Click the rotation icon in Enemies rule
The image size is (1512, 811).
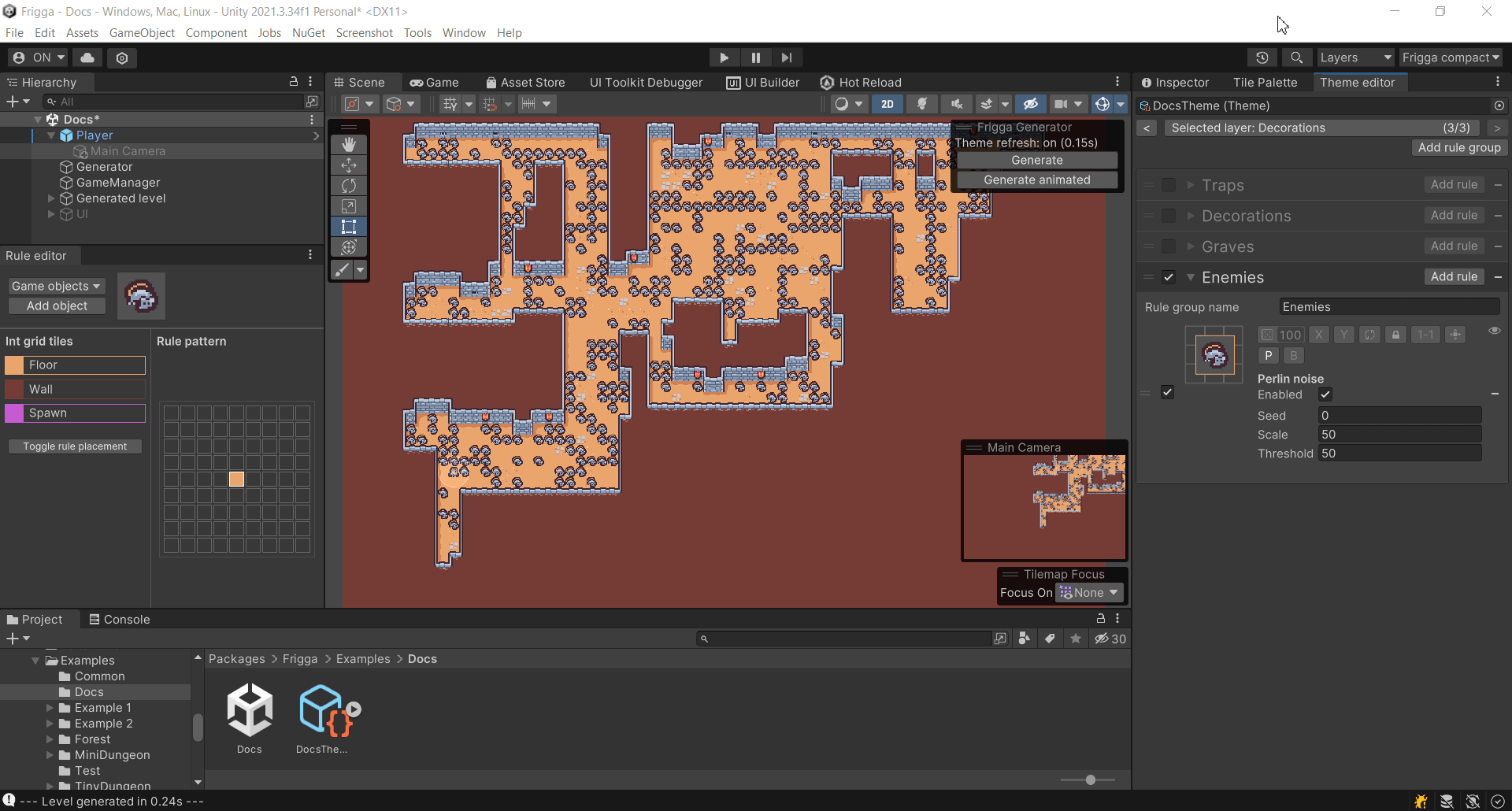1369,335
